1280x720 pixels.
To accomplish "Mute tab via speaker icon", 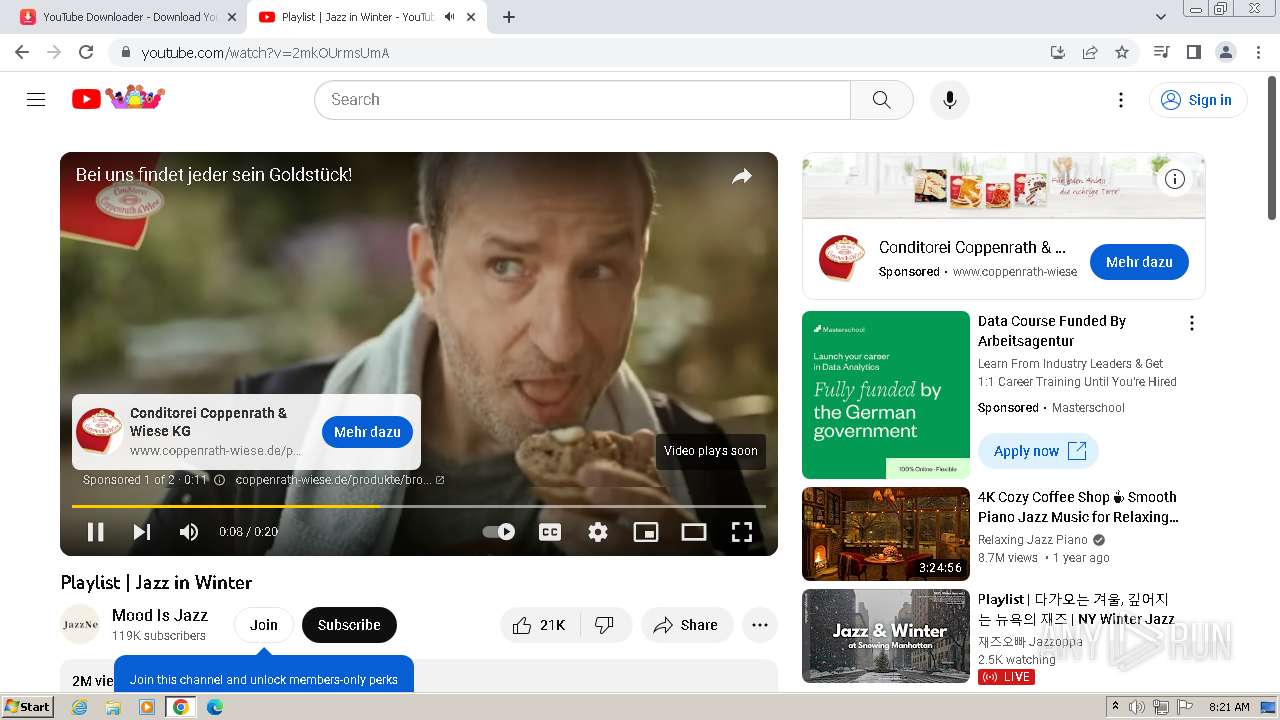I will [x=449, y=17].
